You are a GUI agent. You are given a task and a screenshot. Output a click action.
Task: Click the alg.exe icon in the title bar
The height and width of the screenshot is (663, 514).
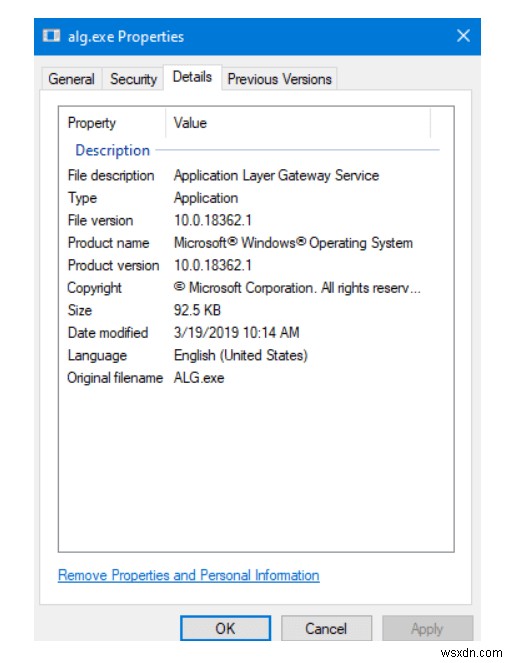click(x=51, y=36)
